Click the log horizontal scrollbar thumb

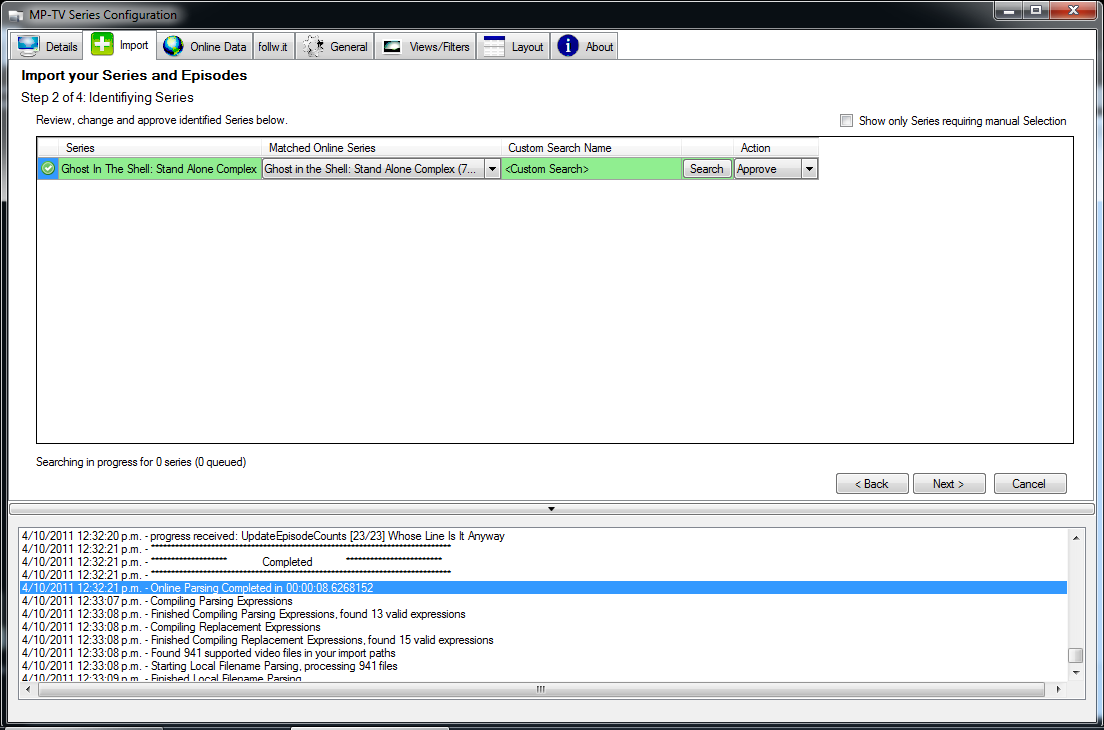click(541, 689)
